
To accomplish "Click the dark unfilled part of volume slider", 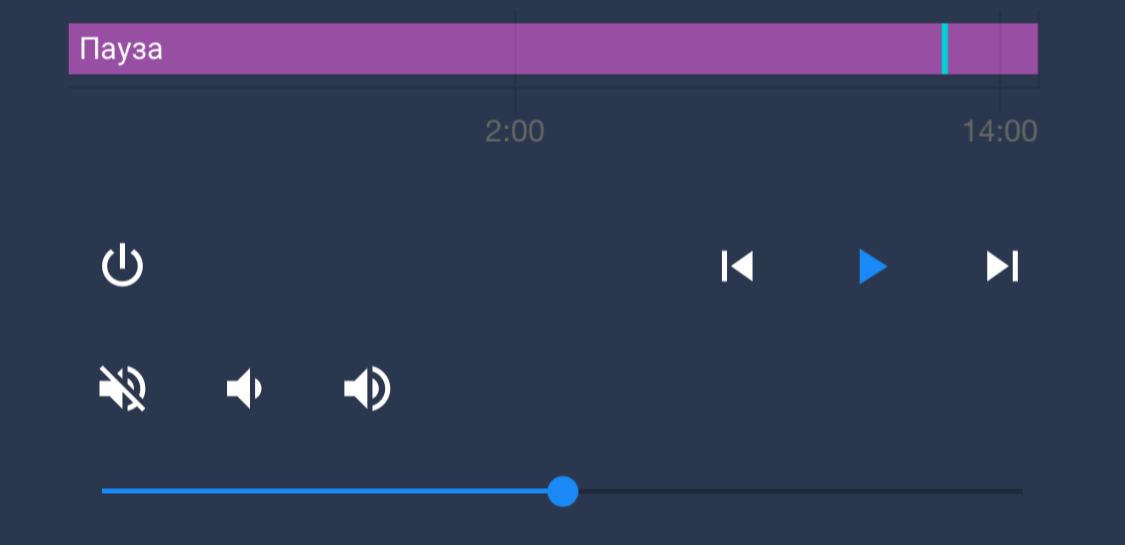I will pyautogui.click(x=800, y=491).
